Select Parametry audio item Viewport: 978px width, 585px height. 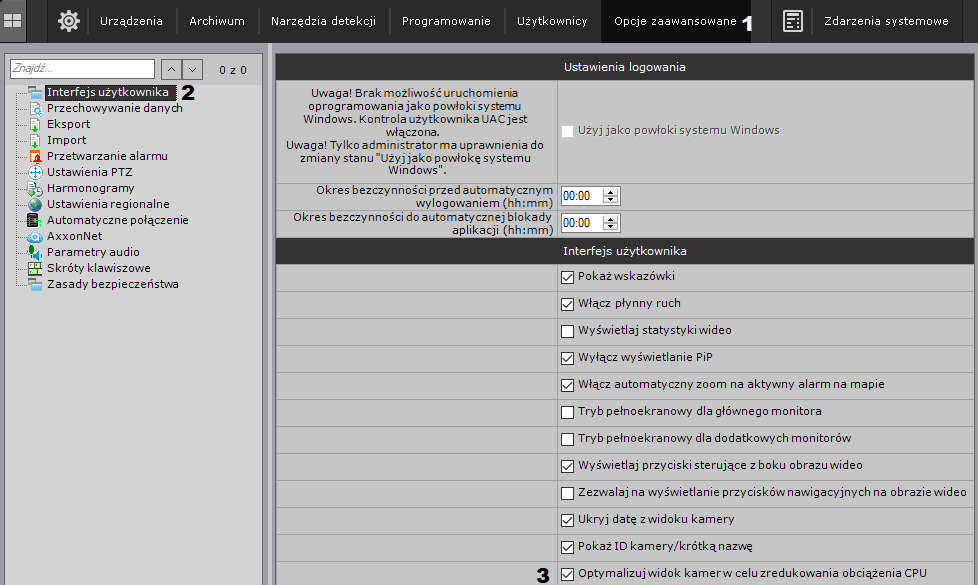click(x=94, y=252)
